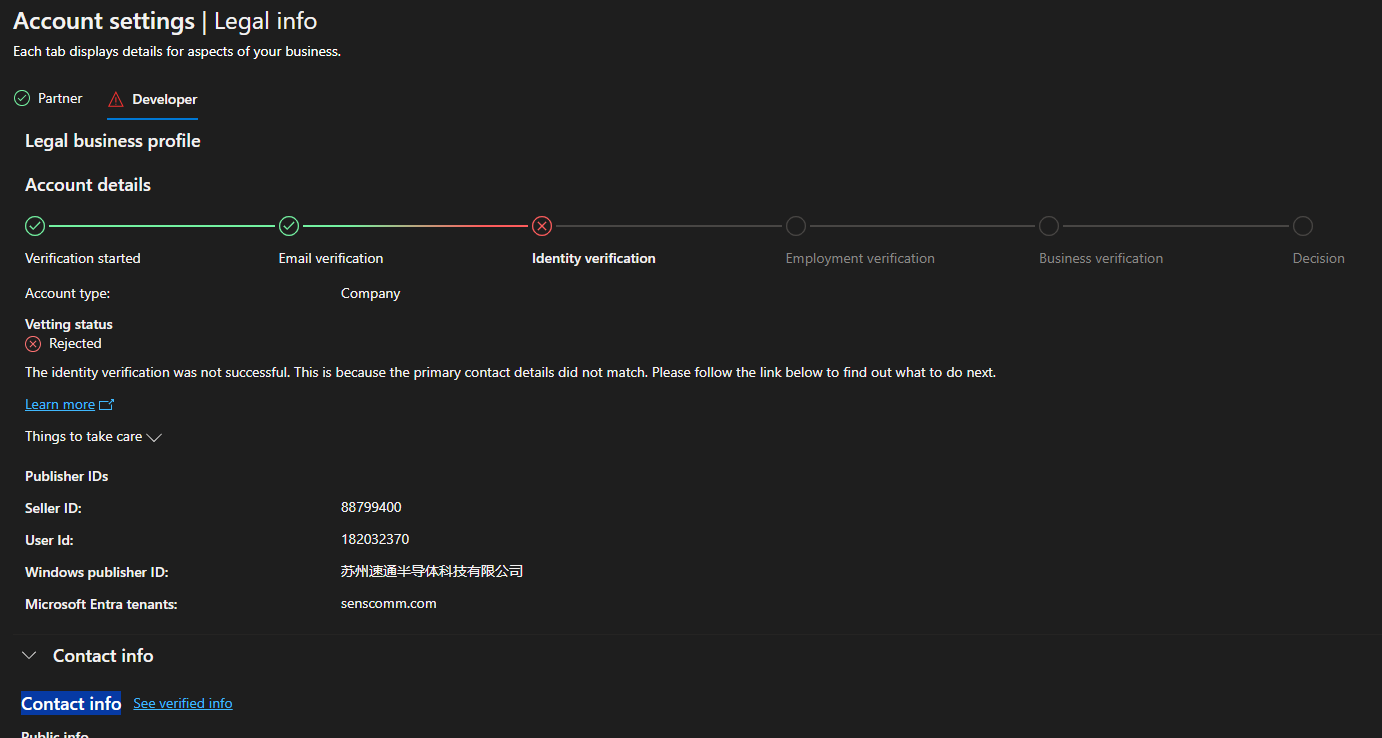Click the Microsoft Entra tenant senscomm.com
1382x738 pixels.
(x=389, y=603)
